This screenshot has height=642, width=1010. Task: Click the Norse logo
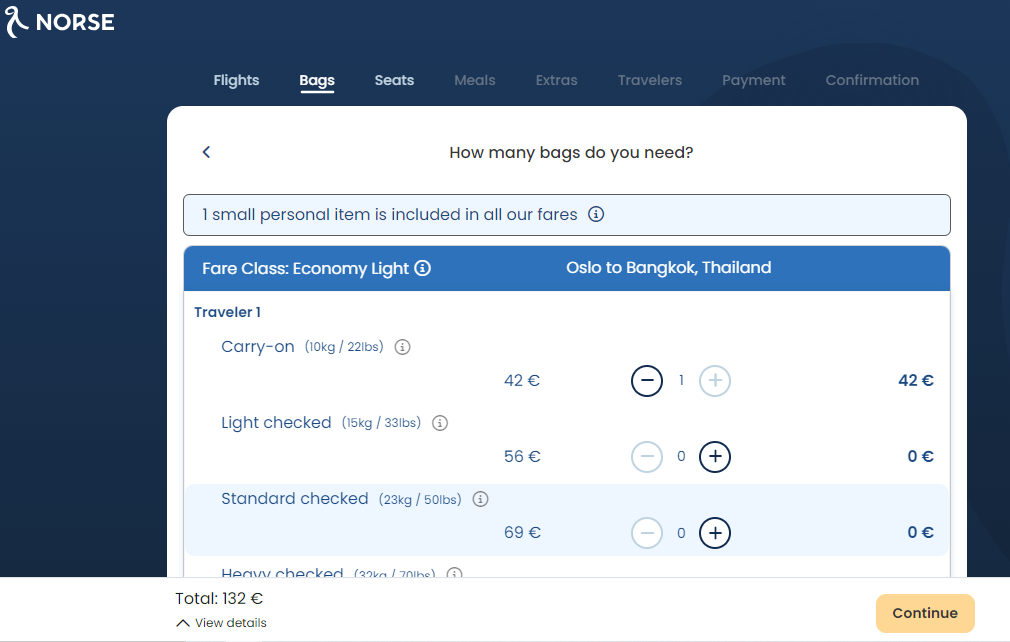tap(60, 22)
